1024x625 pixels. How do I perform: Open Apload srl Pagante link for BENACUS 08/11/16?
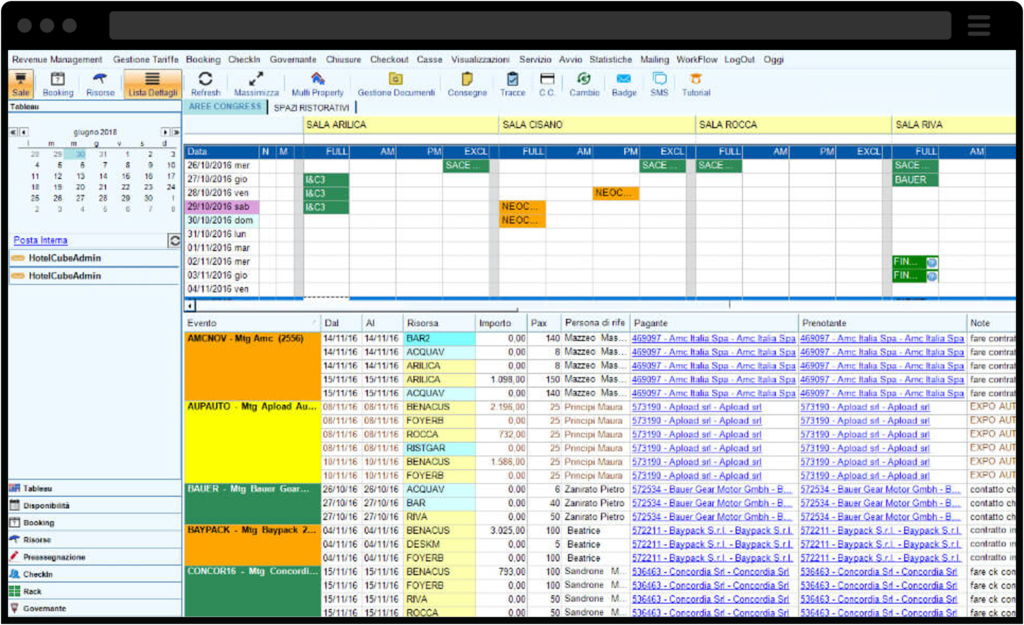[x=696, y=407]
